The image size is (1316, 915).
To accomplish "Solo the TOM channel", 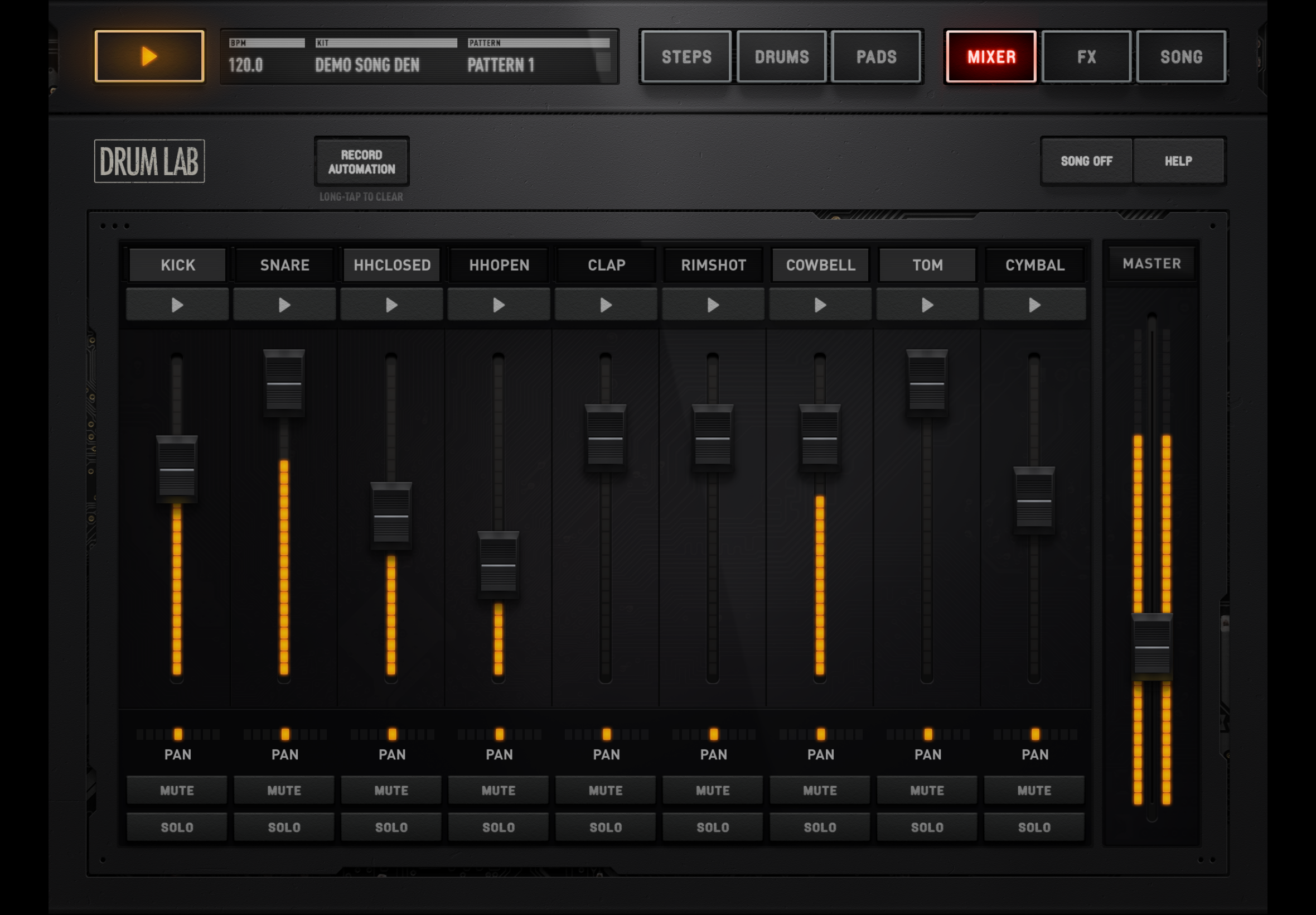I will [927, 827].
